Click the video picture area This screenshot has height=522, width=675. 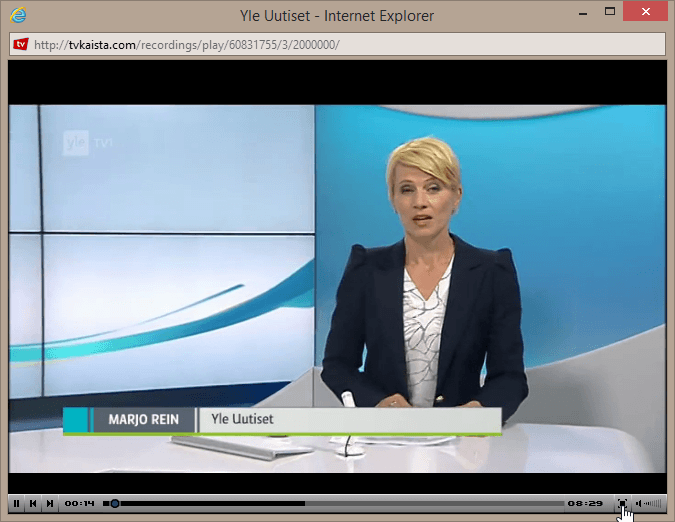pos(337,288)
